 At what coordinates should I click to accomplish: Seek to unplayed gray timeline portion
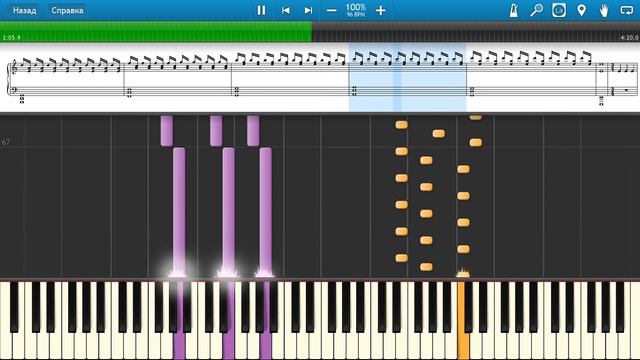(x=476, y=31)
